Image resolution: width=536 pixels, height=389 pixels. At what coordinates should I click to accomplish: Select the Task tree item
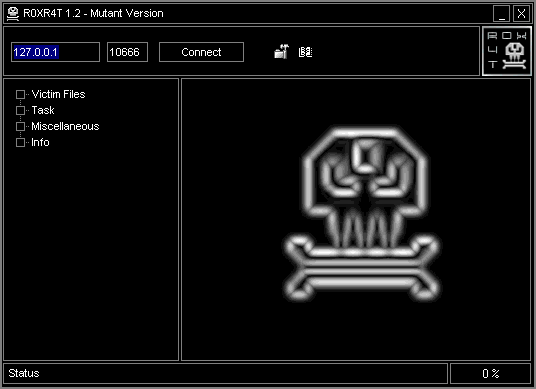(x=43, y=110)
